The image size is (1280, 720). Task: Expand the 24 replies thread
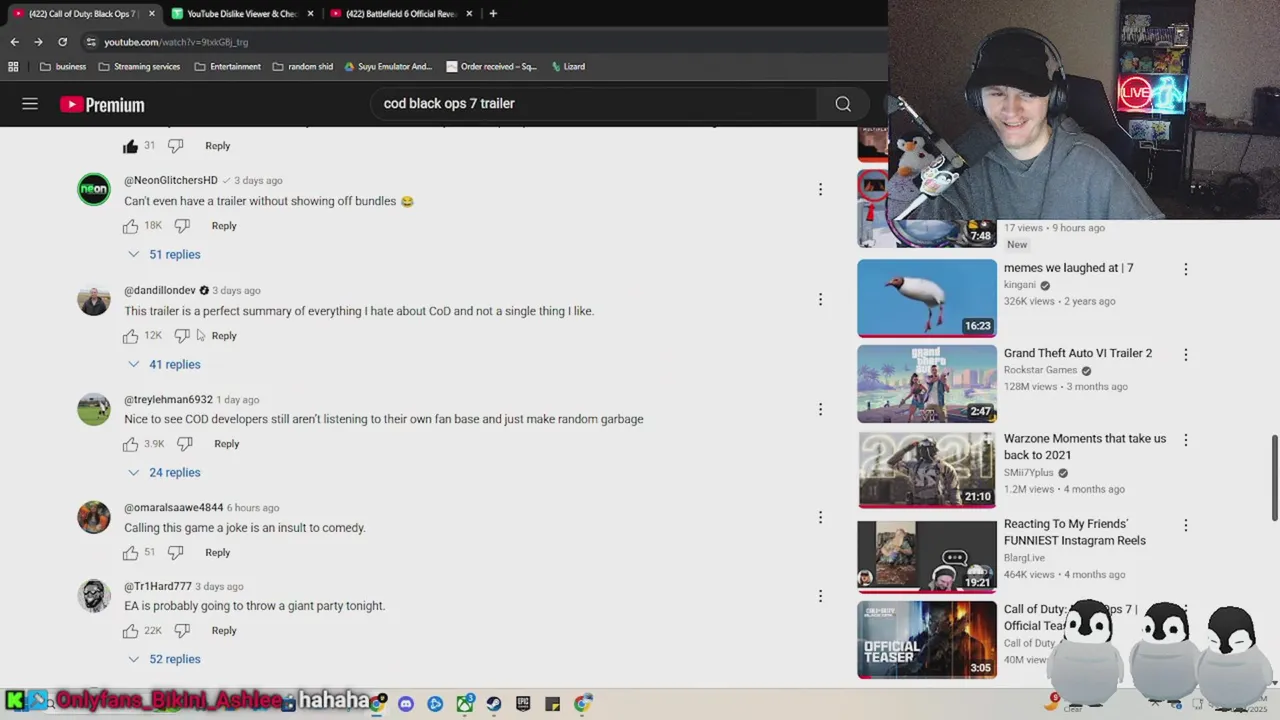point(164,472)
